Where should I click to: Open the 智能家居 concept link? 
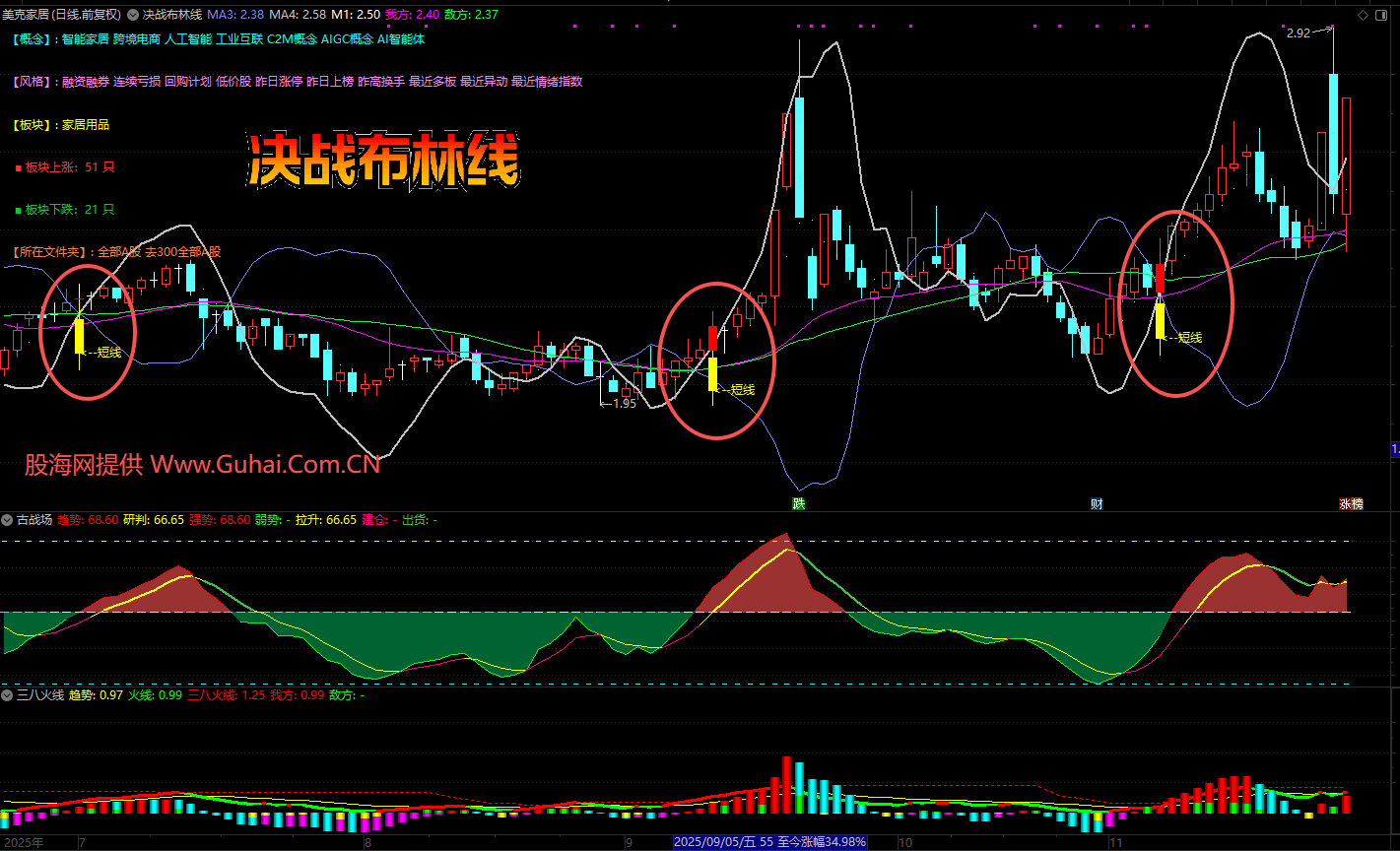[x=85, y=39]
